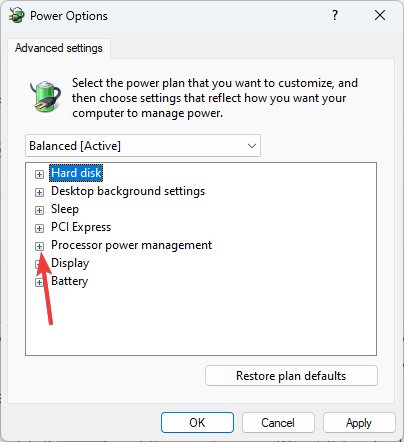Close the Power Options dialog

[x=380, y=15]
